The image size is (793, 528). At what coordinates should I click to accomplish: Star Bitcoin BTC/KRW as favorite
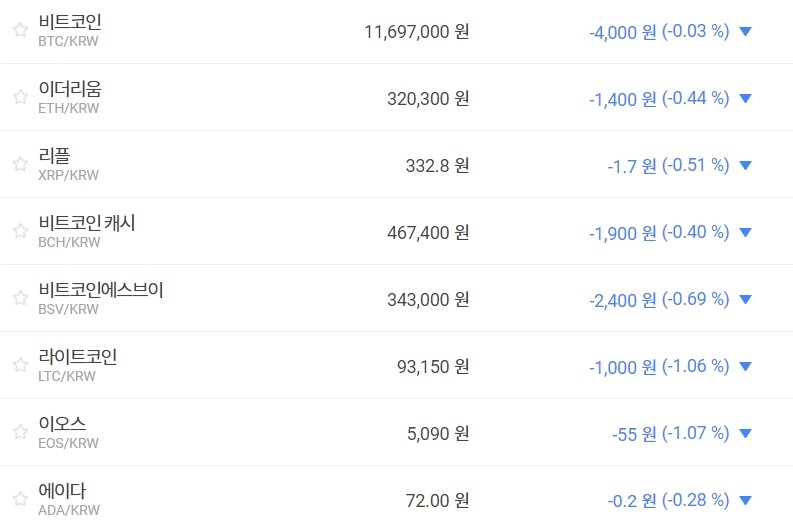20,30
